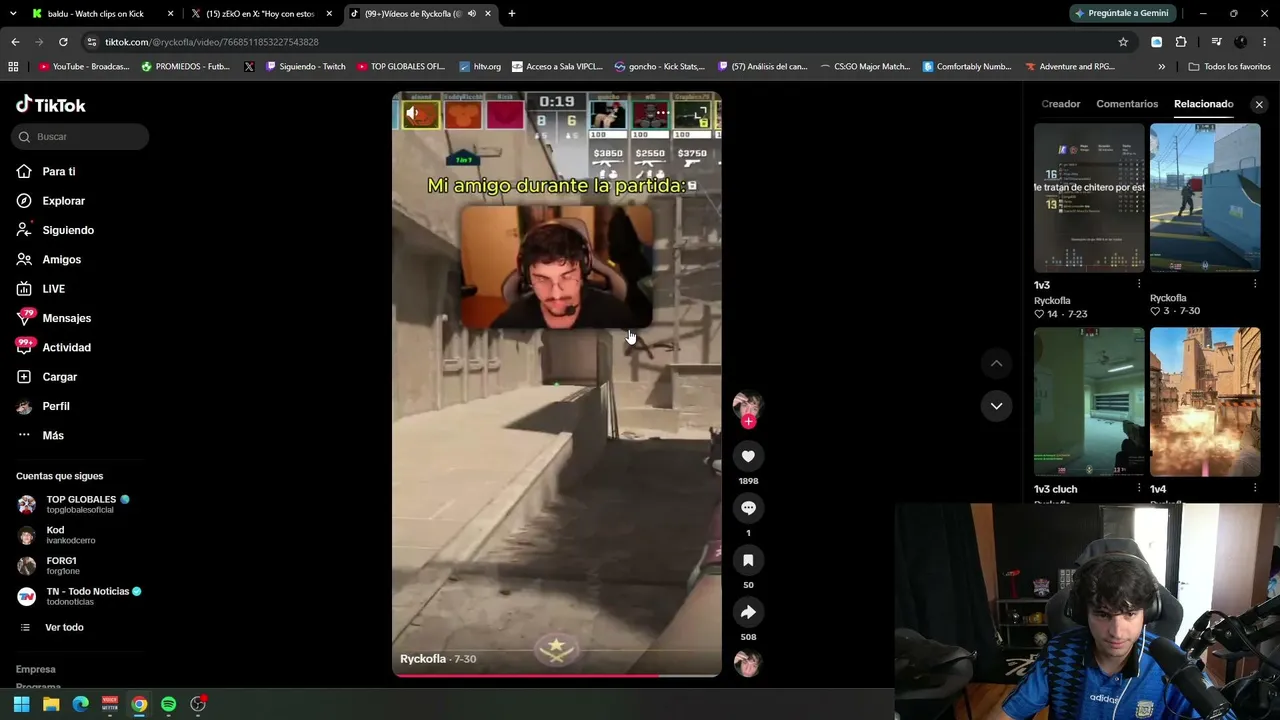Click the blue cloud extension icon
1280x720 pixels.
pyautogui.click(x=1157, y=42)
